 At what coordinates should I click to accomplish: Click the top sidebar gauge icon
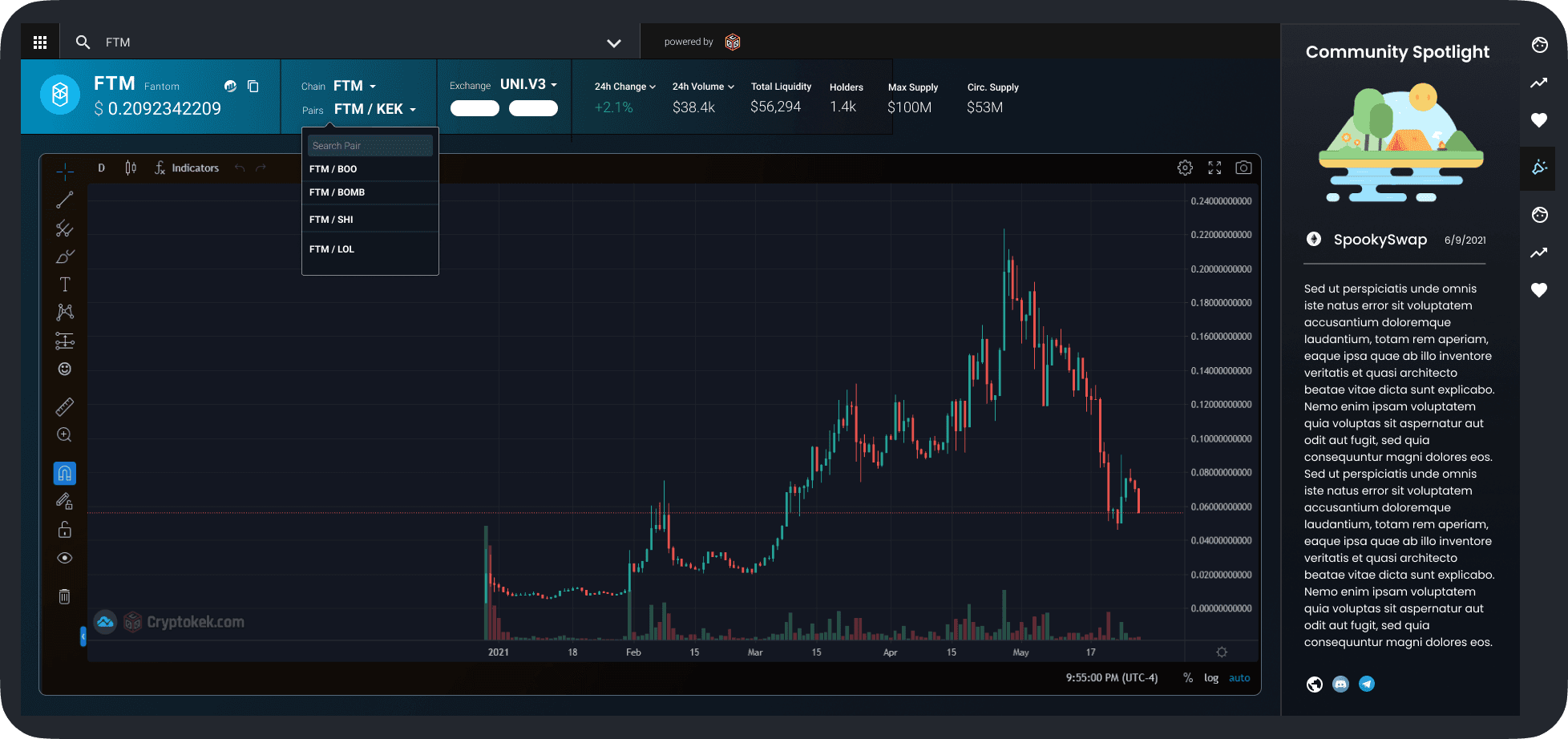(1539, 45)
